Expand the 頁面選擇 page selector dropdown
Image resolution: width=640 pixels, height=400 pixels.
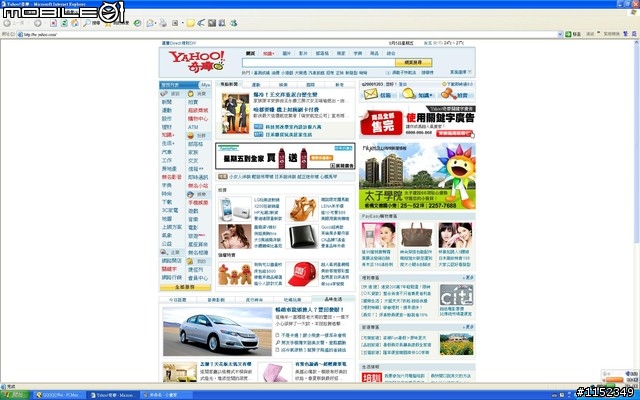461,72
